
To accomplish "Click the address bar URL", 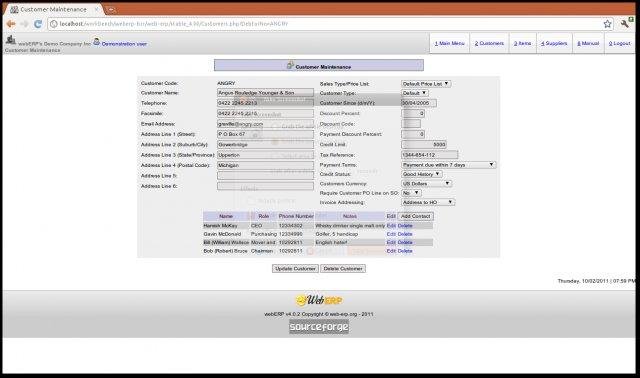I will 173,24.
